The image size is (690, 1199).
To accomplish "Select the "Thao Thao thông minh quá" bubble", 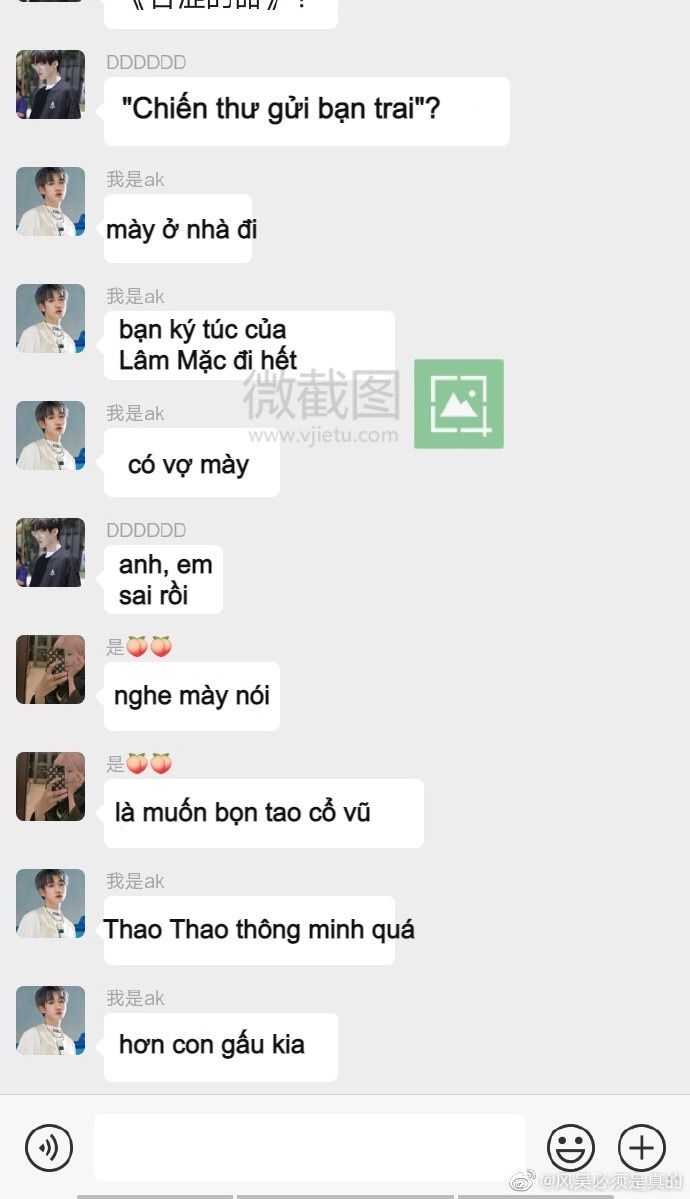I will (x=249, y=930).
